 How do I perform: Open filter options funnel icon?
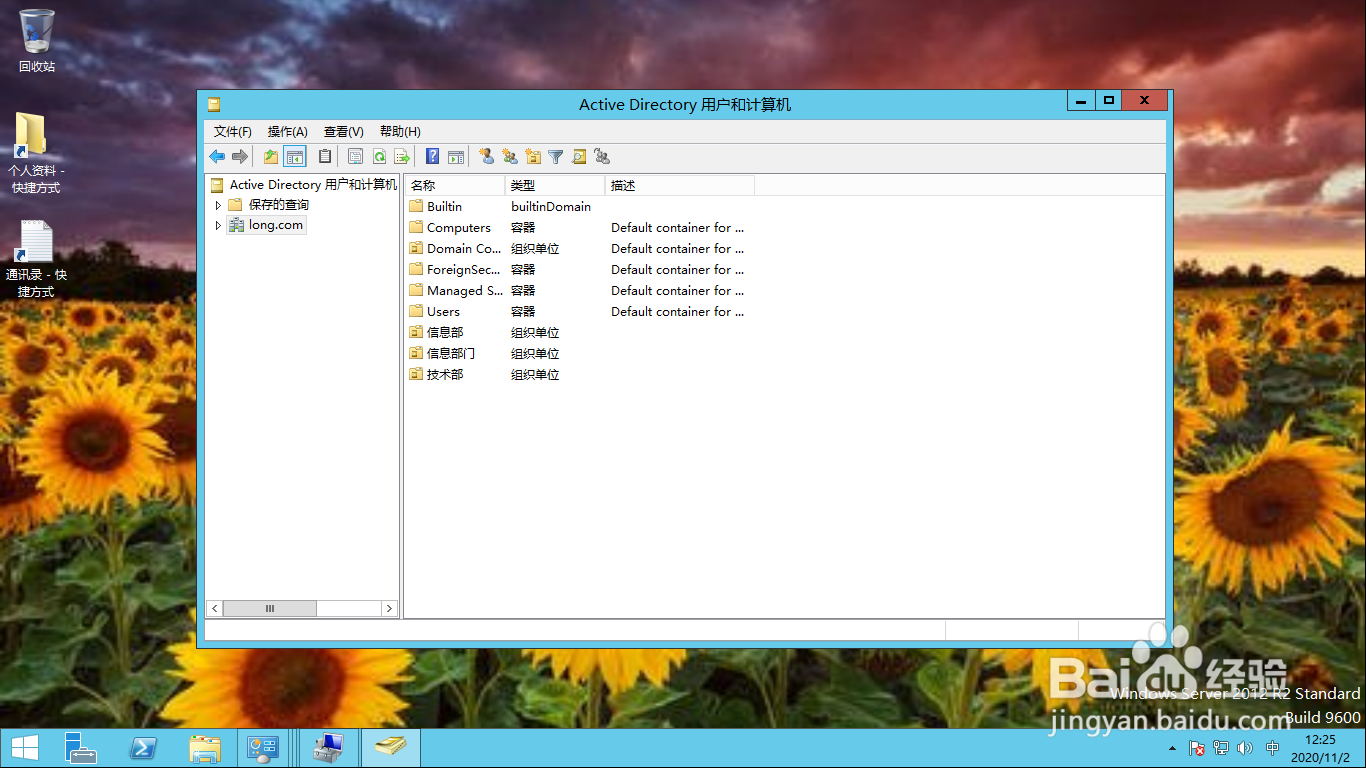(556, 157)
